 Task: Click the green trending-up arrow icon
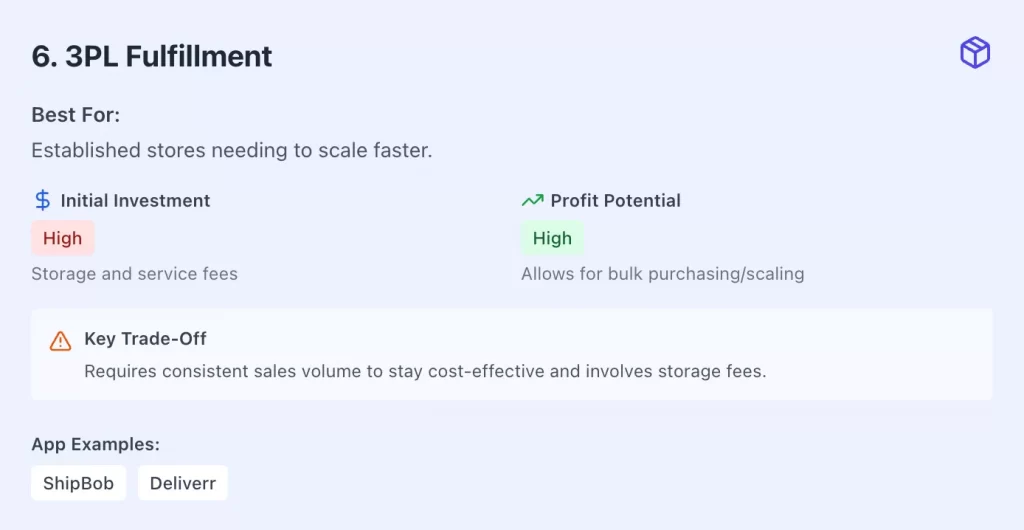(x=532, y=200)
